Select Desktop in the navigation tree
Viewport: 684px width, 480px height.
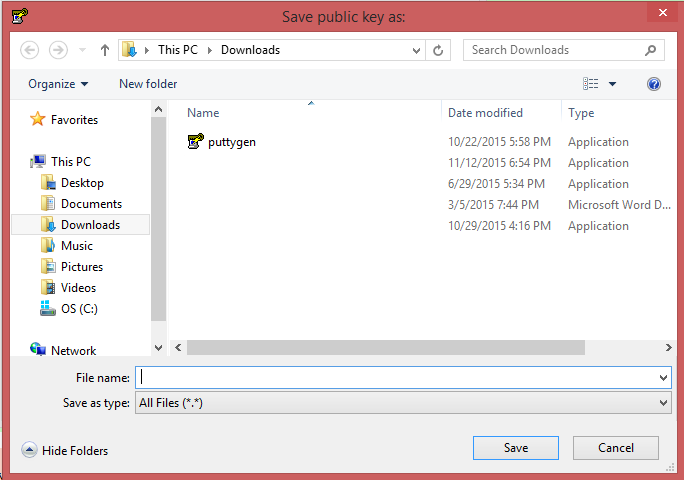click(x=81, y=183)
